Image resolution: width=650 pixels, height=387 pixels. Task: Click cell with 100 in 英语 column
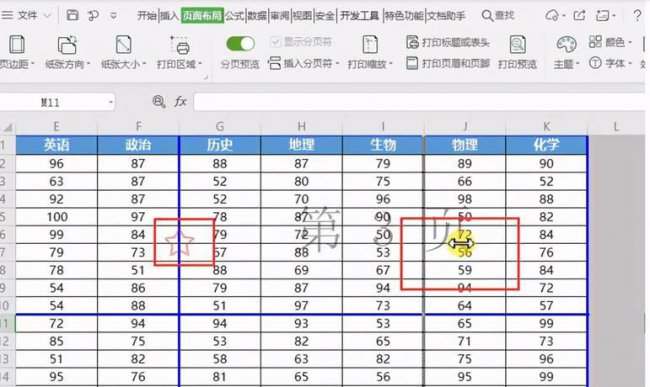click(x=56, y=217)
